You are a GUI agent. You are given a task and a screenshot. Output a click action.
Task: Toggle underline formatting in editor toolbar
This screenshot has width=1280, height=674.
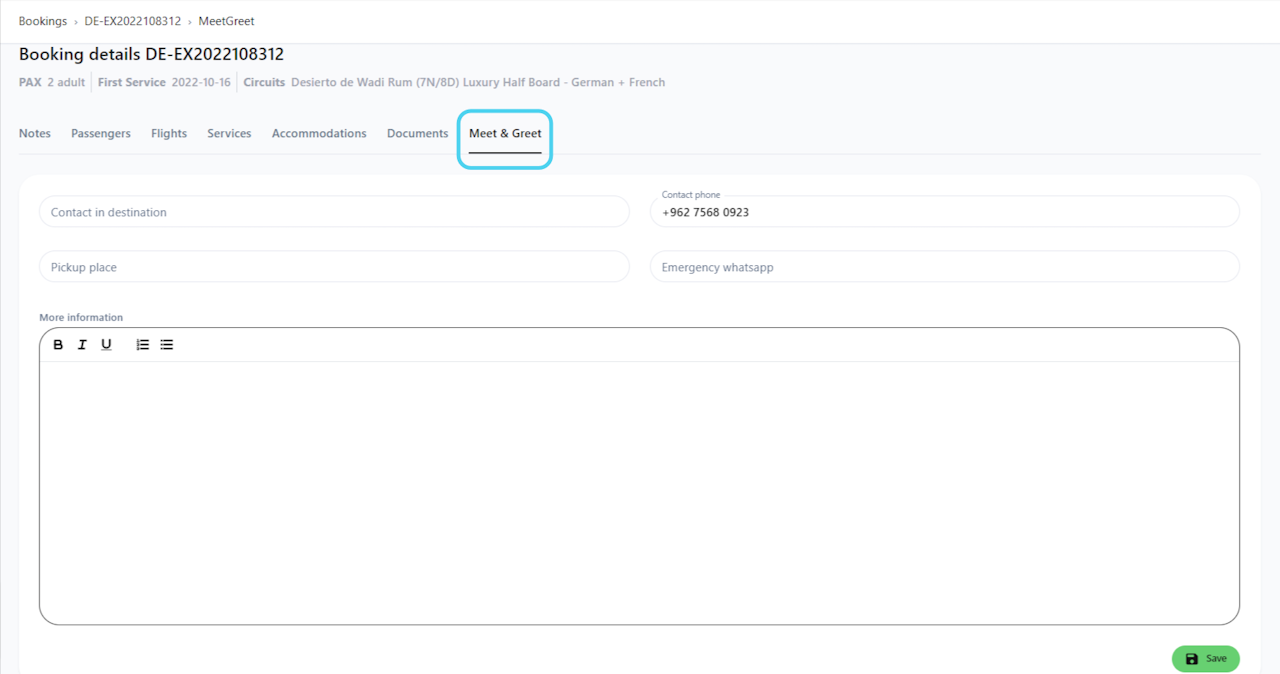106,344
